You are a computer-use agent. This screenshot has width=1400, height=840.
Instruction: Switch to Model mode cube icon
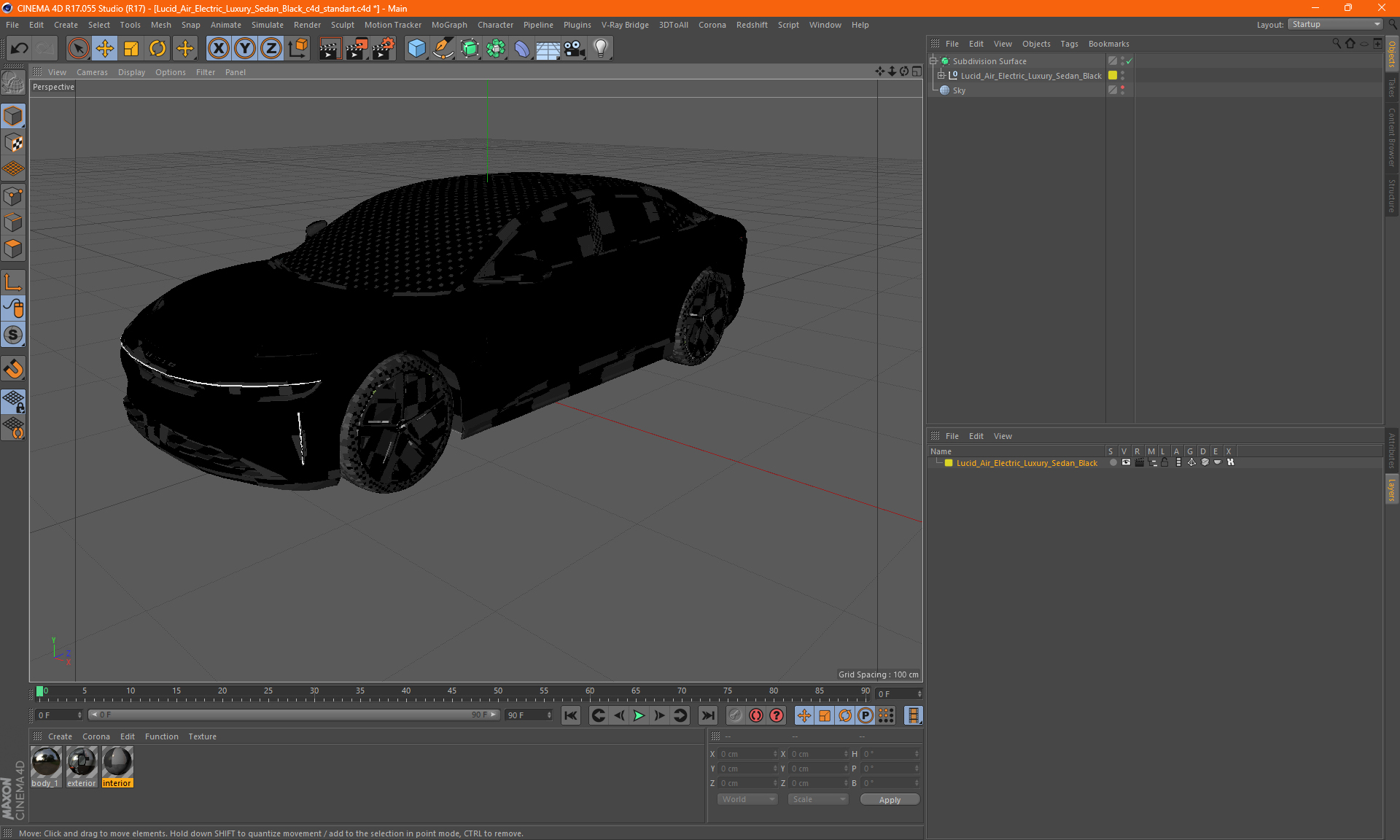(13, 116)
